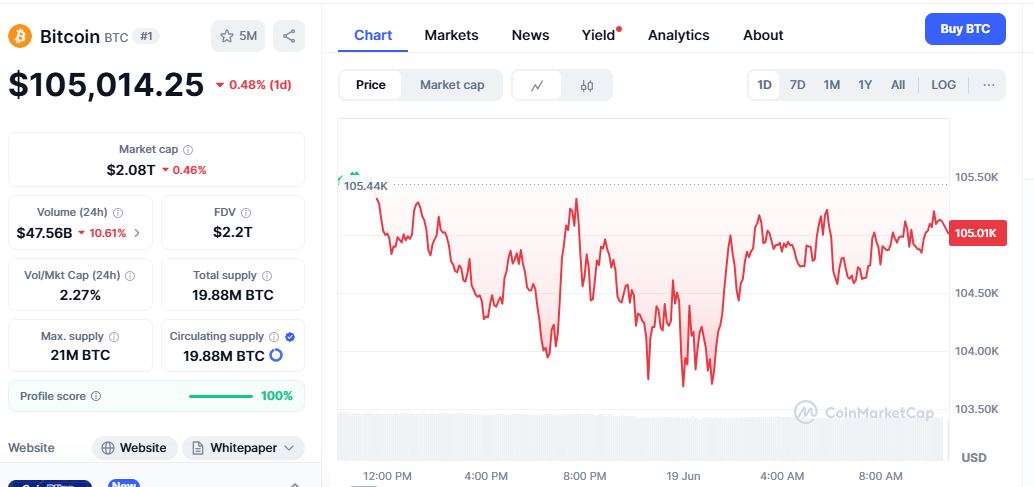Click the Profile score progress bar
This screenshot has height=487, width=1034.
pos(221,396)
